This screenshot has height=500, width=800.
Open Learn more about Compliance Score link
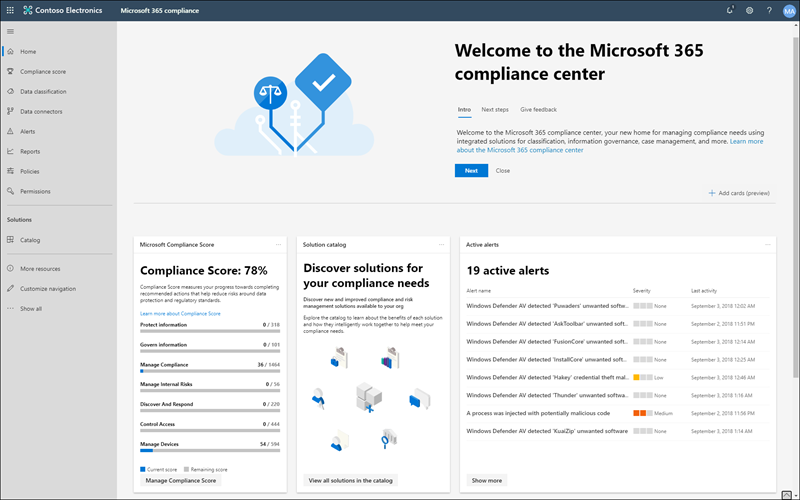point(181,314)
